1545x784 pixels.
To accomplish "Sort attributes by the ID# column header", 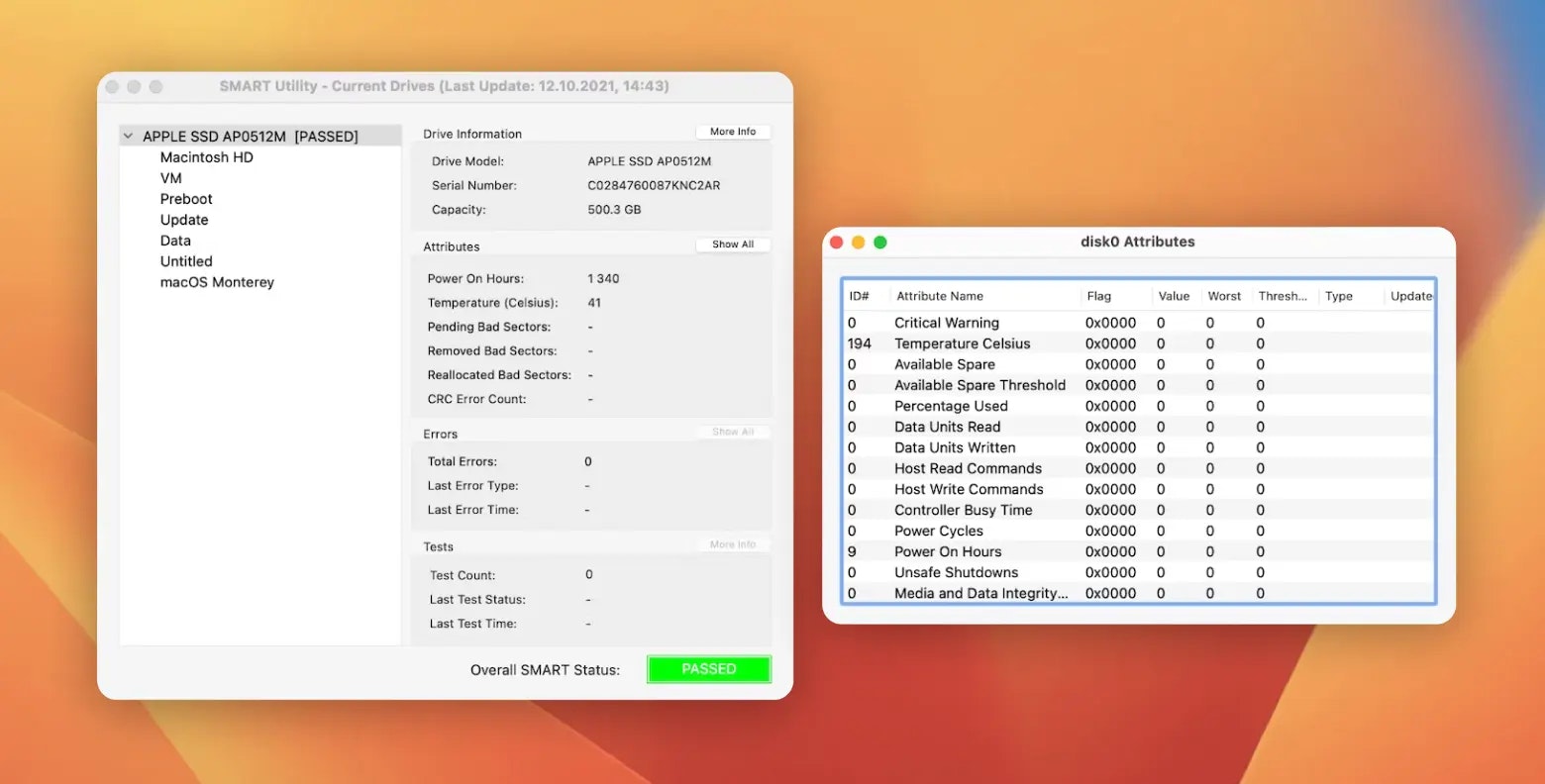I will click(x=860, y=296).
